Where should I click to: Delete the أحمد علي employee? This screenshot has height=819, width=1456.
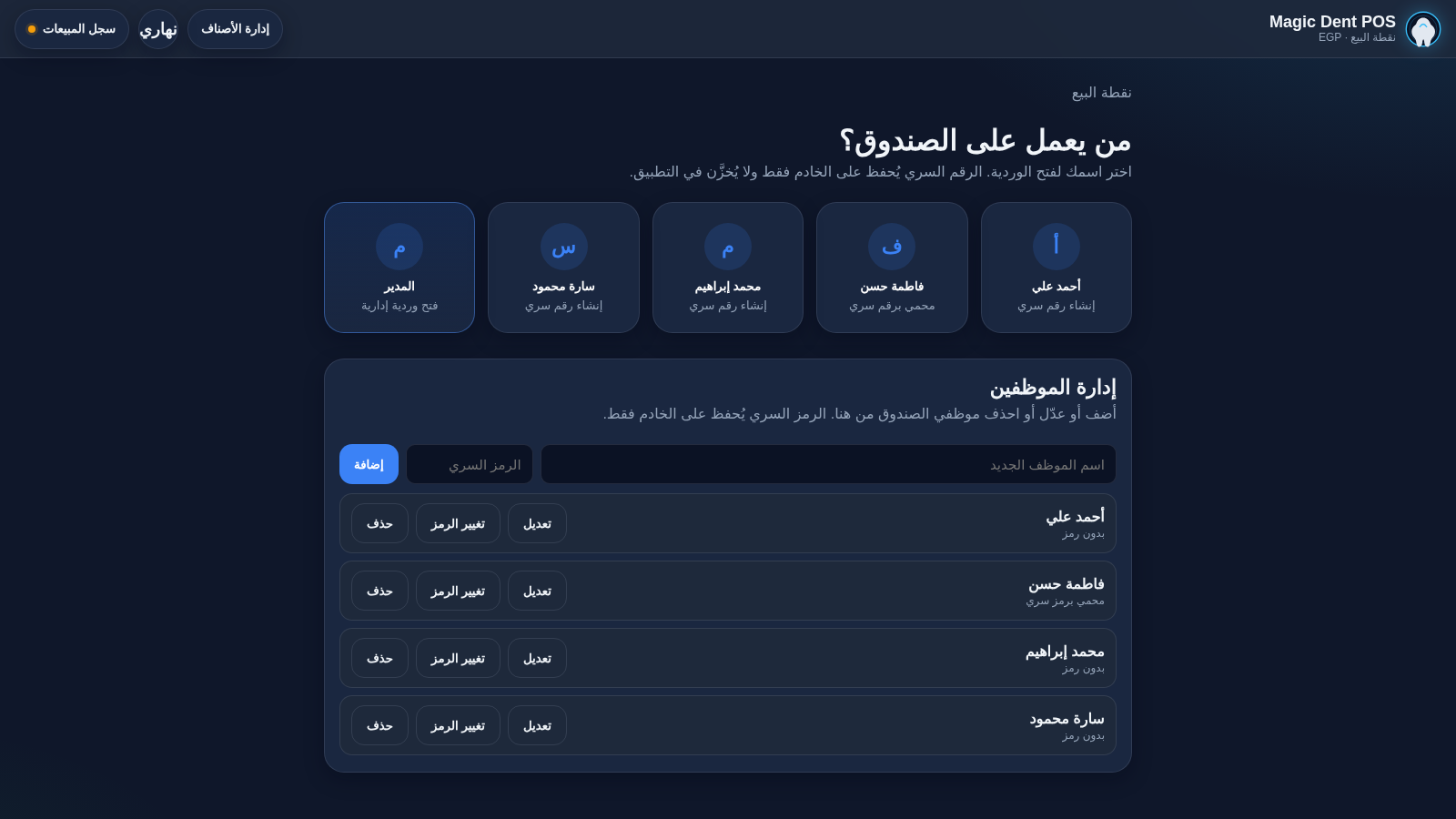tap(379, 523)
